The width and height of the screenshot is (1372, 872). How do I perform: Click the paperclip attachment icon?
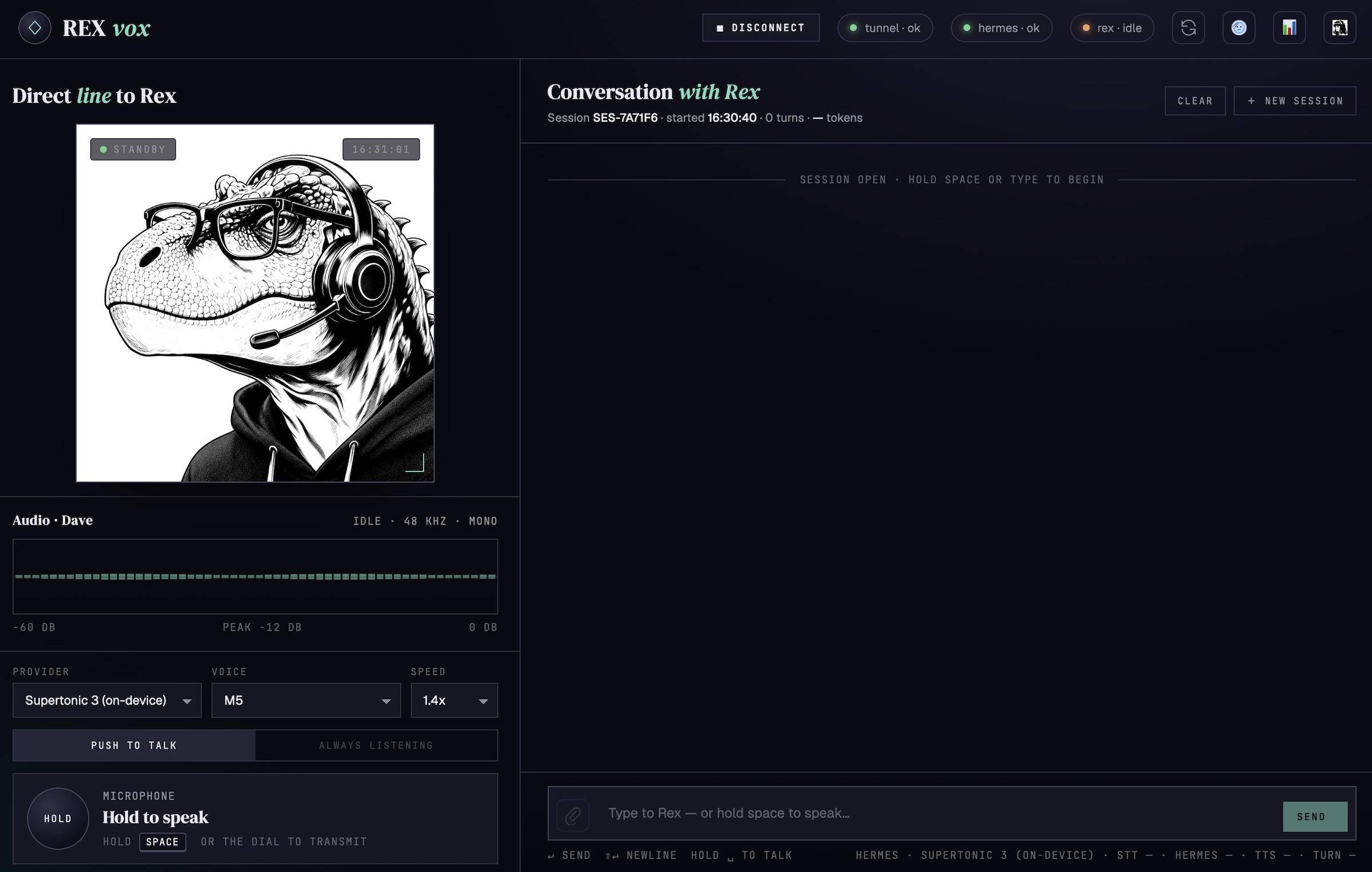(x=573, y=815)
